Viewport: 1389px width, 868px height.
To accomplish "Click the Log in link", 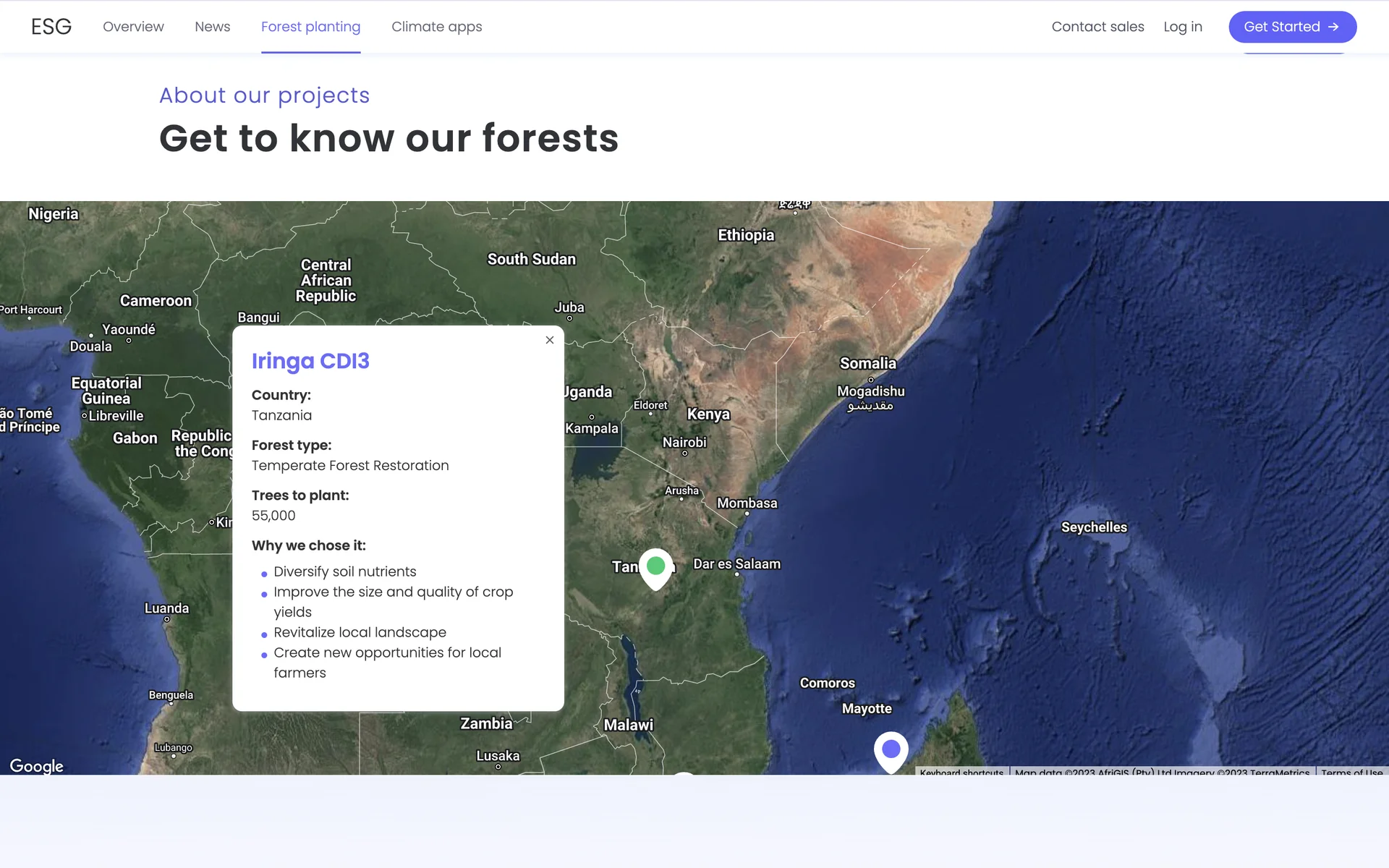I will (x=1182, y=27).
